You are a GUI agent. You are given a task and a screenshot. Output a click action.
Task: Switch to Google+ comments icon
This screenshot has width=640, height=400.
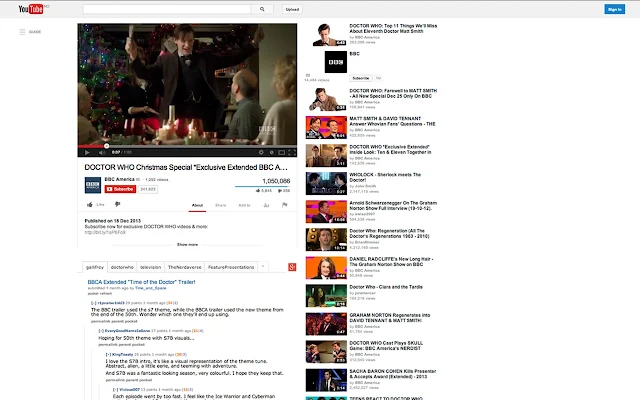click(x=292, y=267)
